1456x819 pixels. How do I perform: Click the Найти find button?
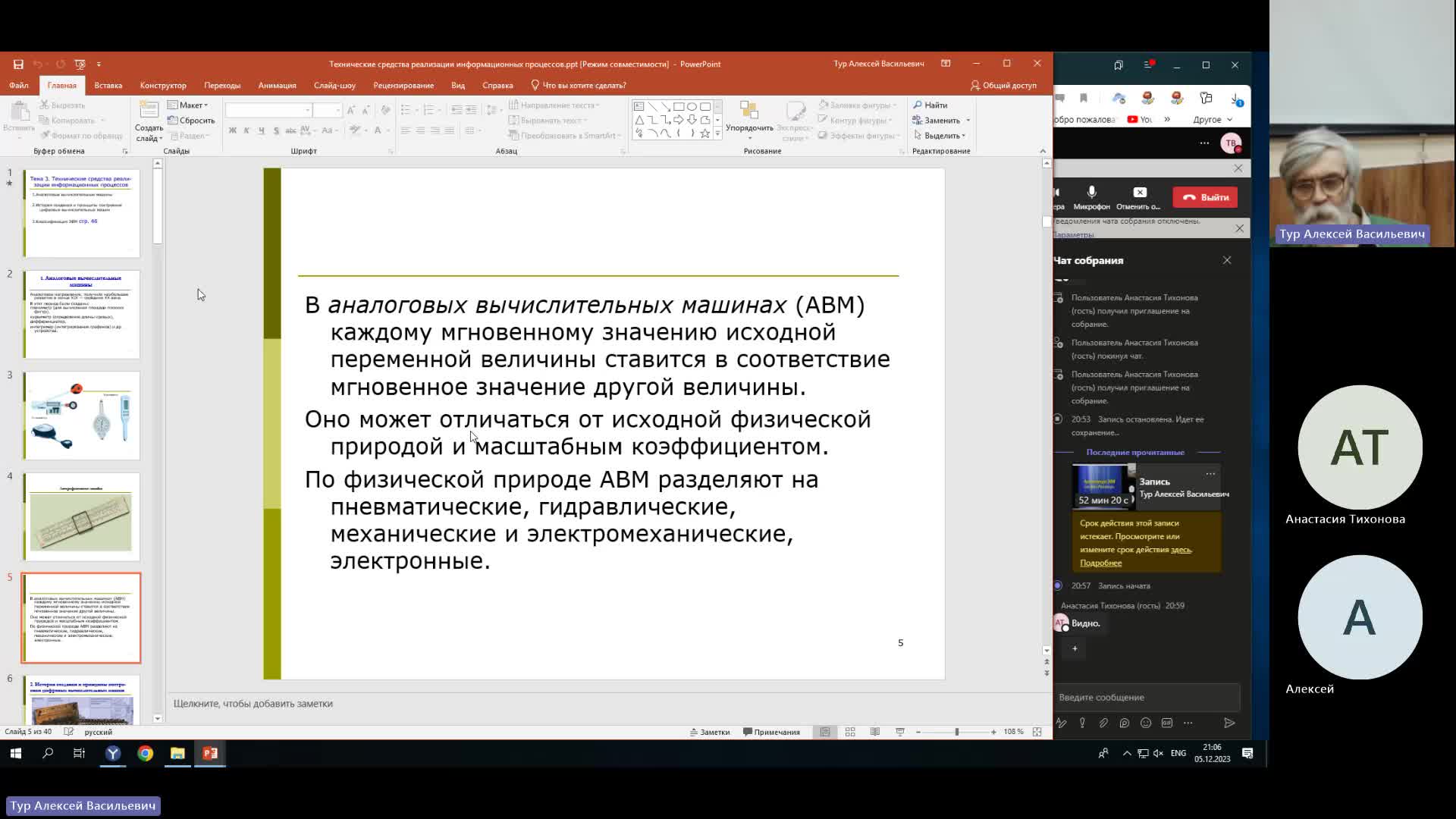pos(930,105)
